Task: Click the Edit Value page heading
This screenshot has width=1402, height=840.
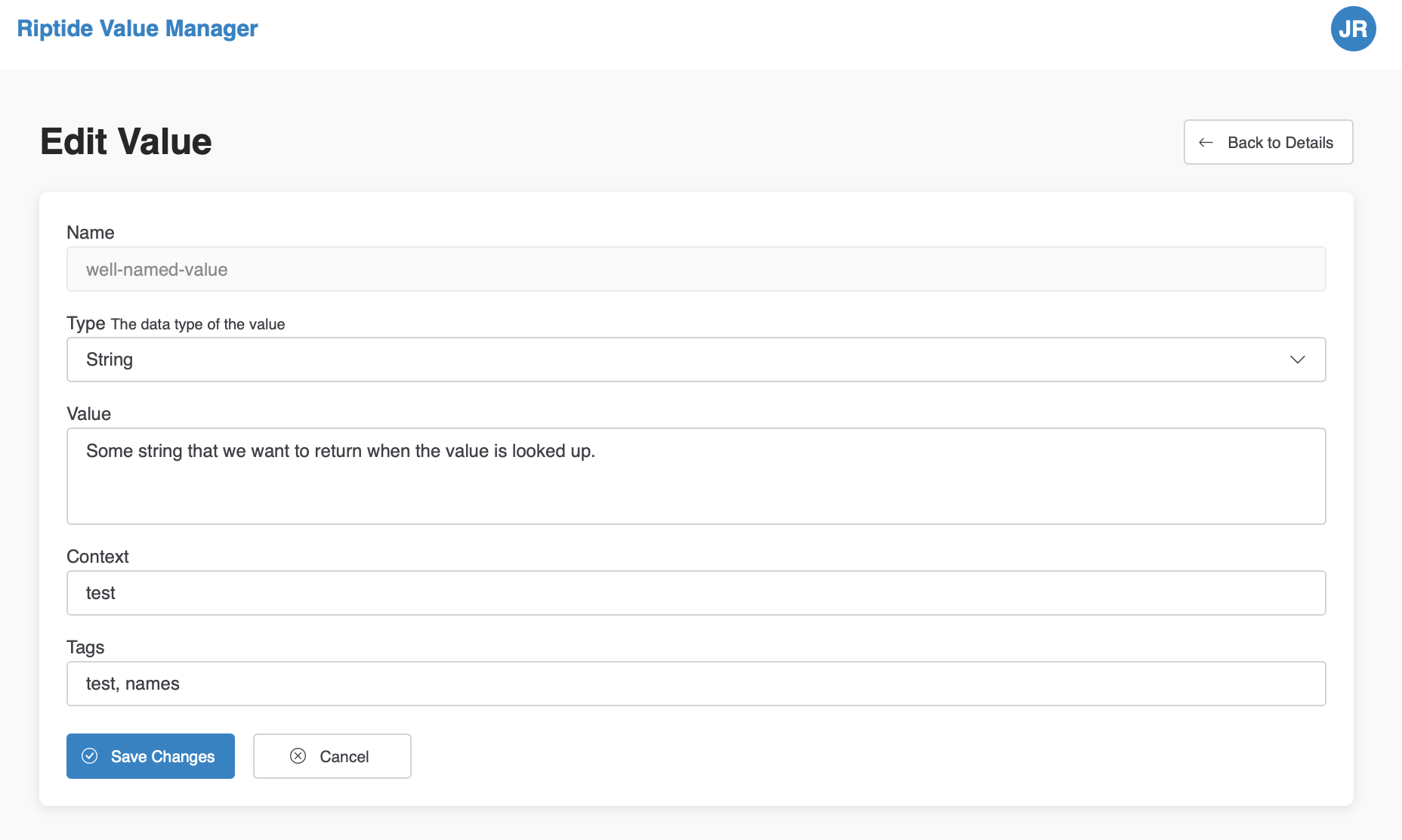Action: click(126, 142)
